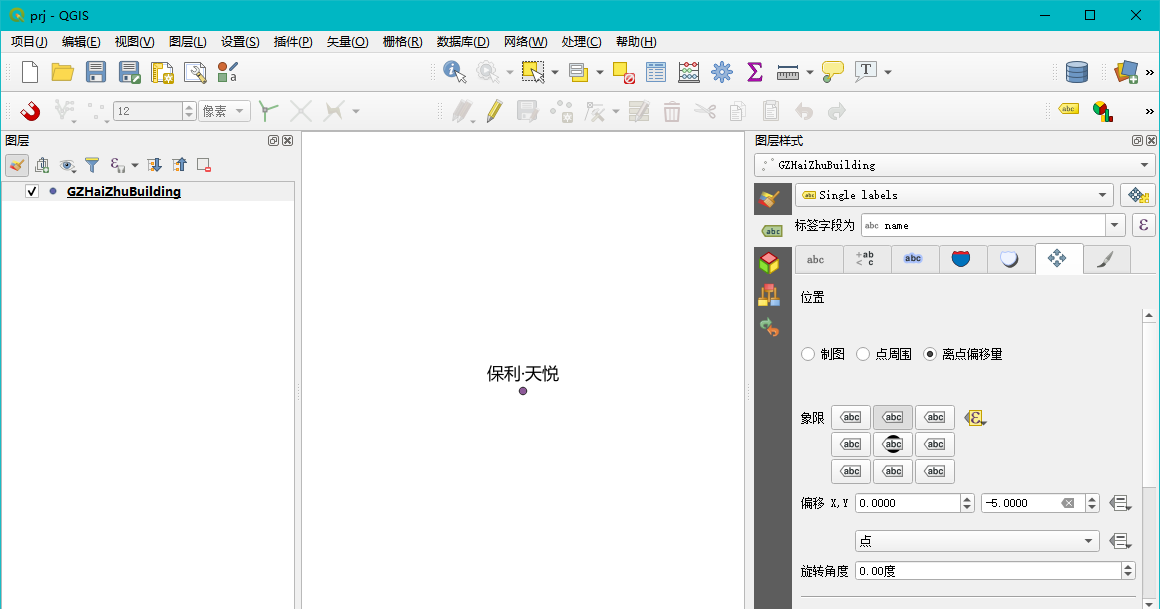Open the layer styling panel brush icon

pos(17,165)
